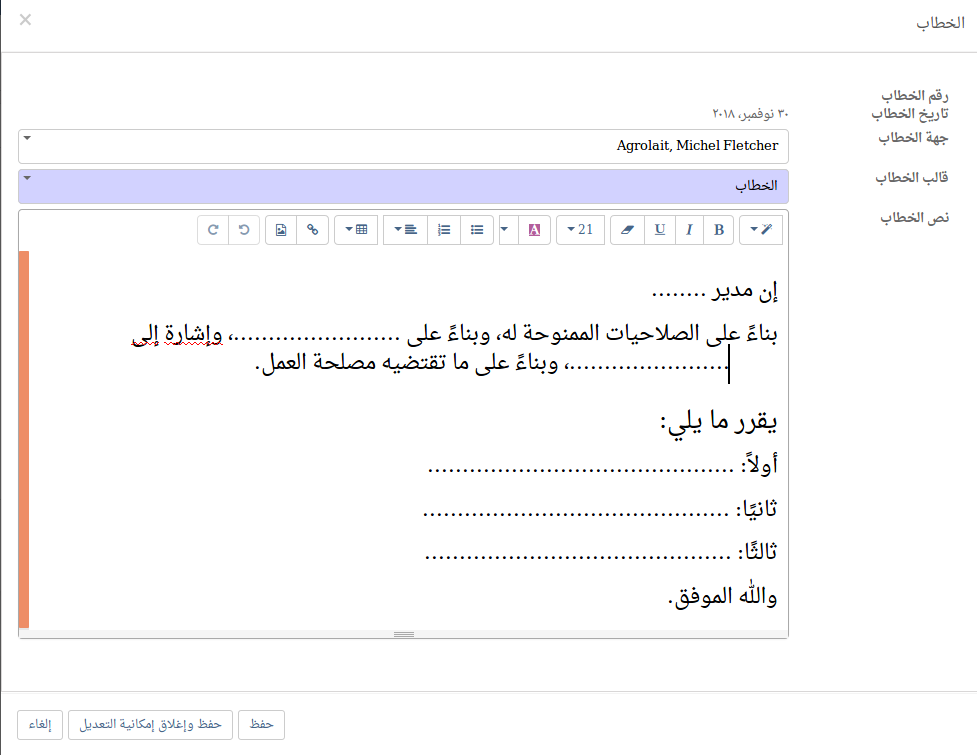977x755 pixels.
Task: Toggle underline text formatting
Action: point(660,230)
